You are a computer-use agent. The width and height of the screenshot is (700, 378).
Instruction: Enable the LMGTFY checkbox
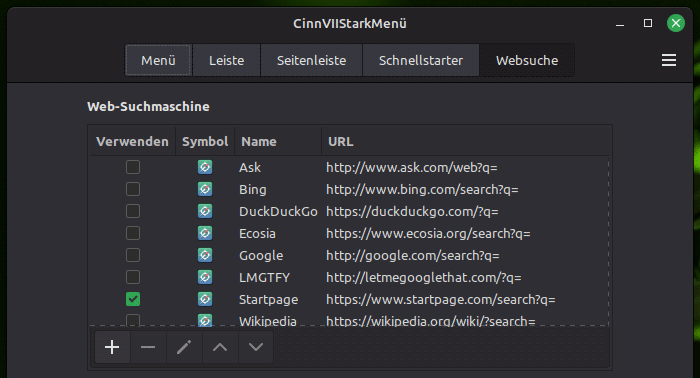[x=133, y=277]
